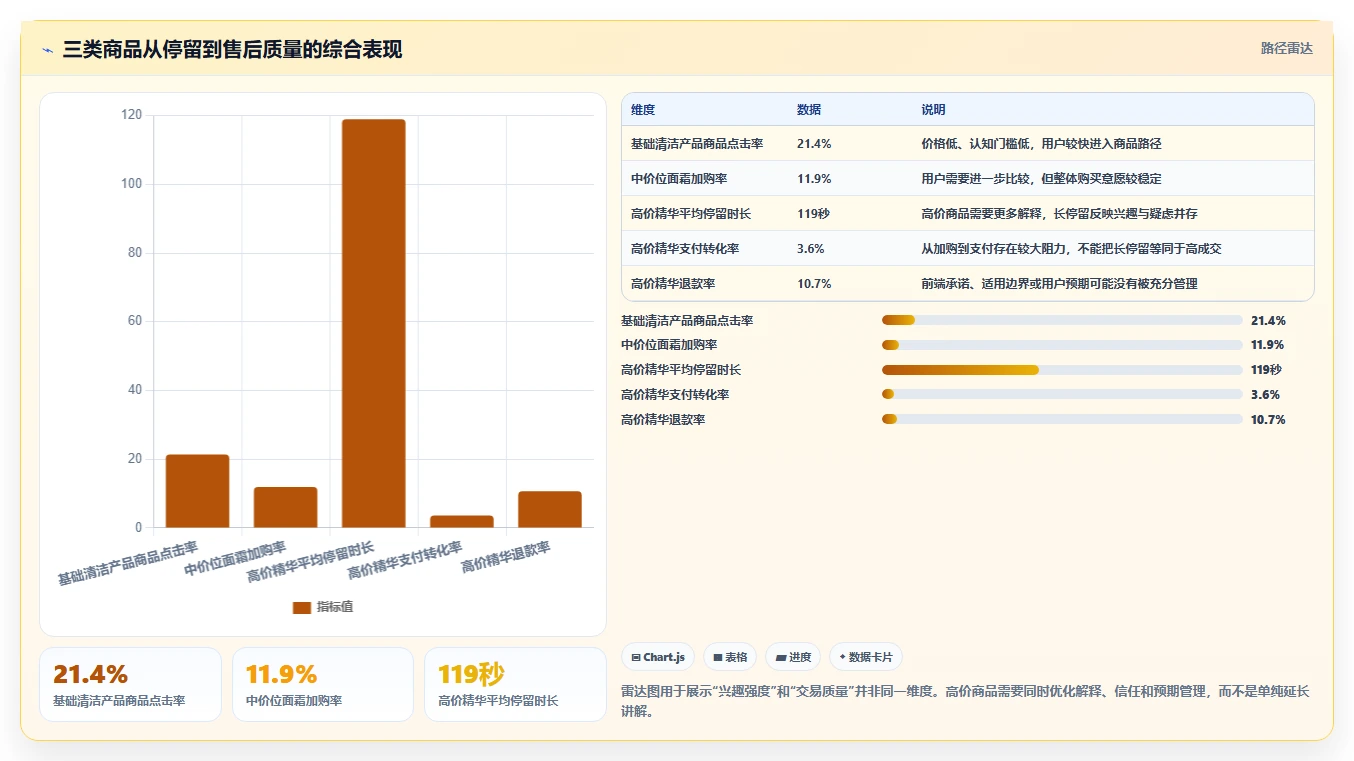1354x761 pixels.
Task: Select the 表格 tag chip
Action: pos(730,657)
